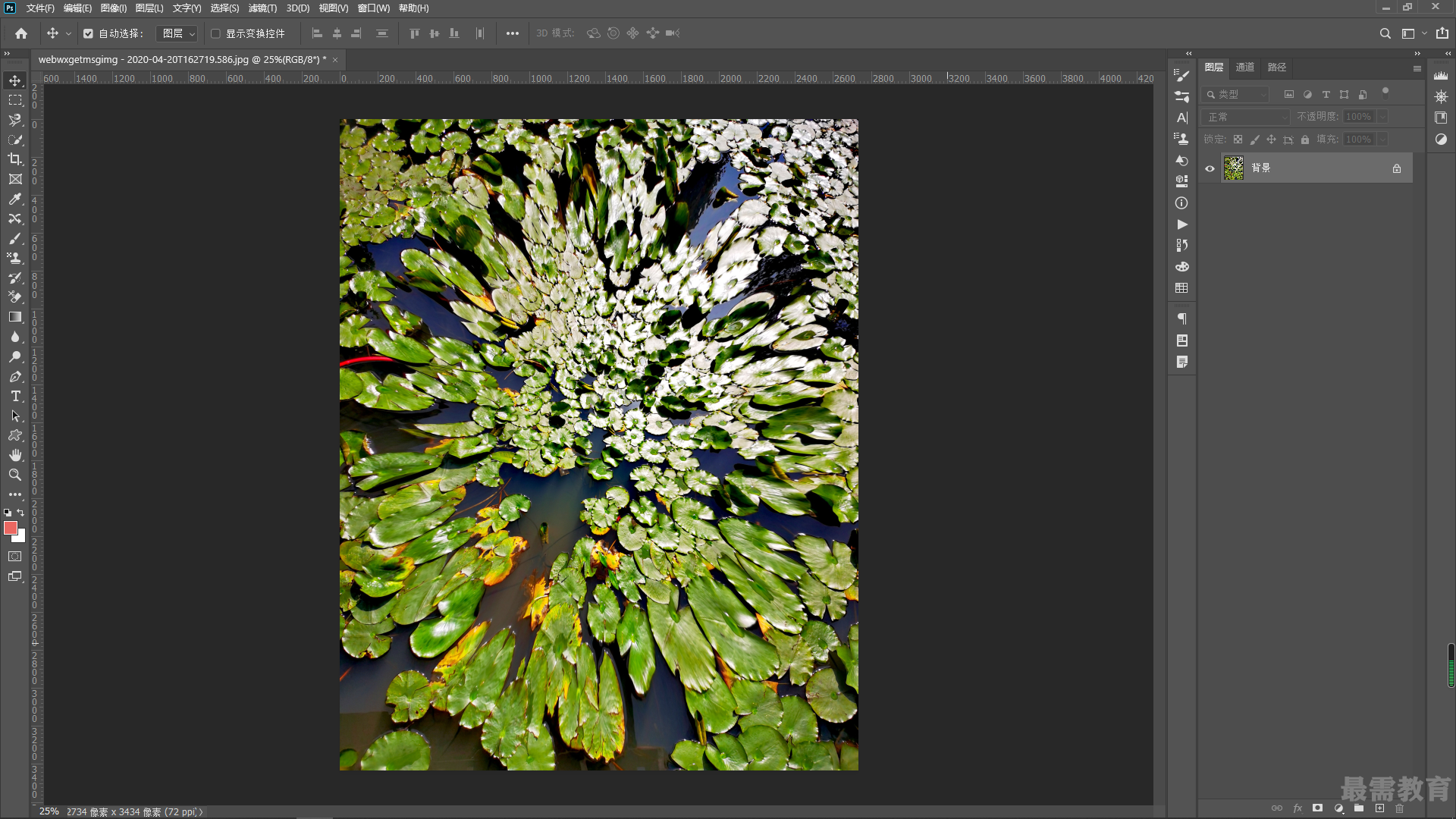
Task: Delete layer trash icon
Action: [x=1400, y=808]
